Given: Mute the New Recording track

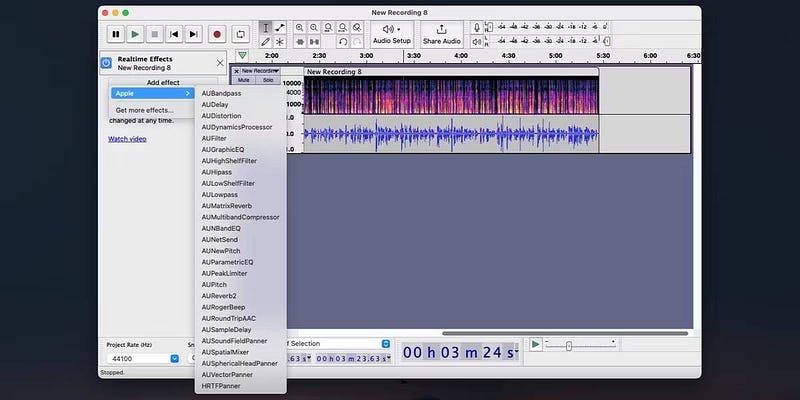Looking at the screenshot, I should tap(243, 80).
